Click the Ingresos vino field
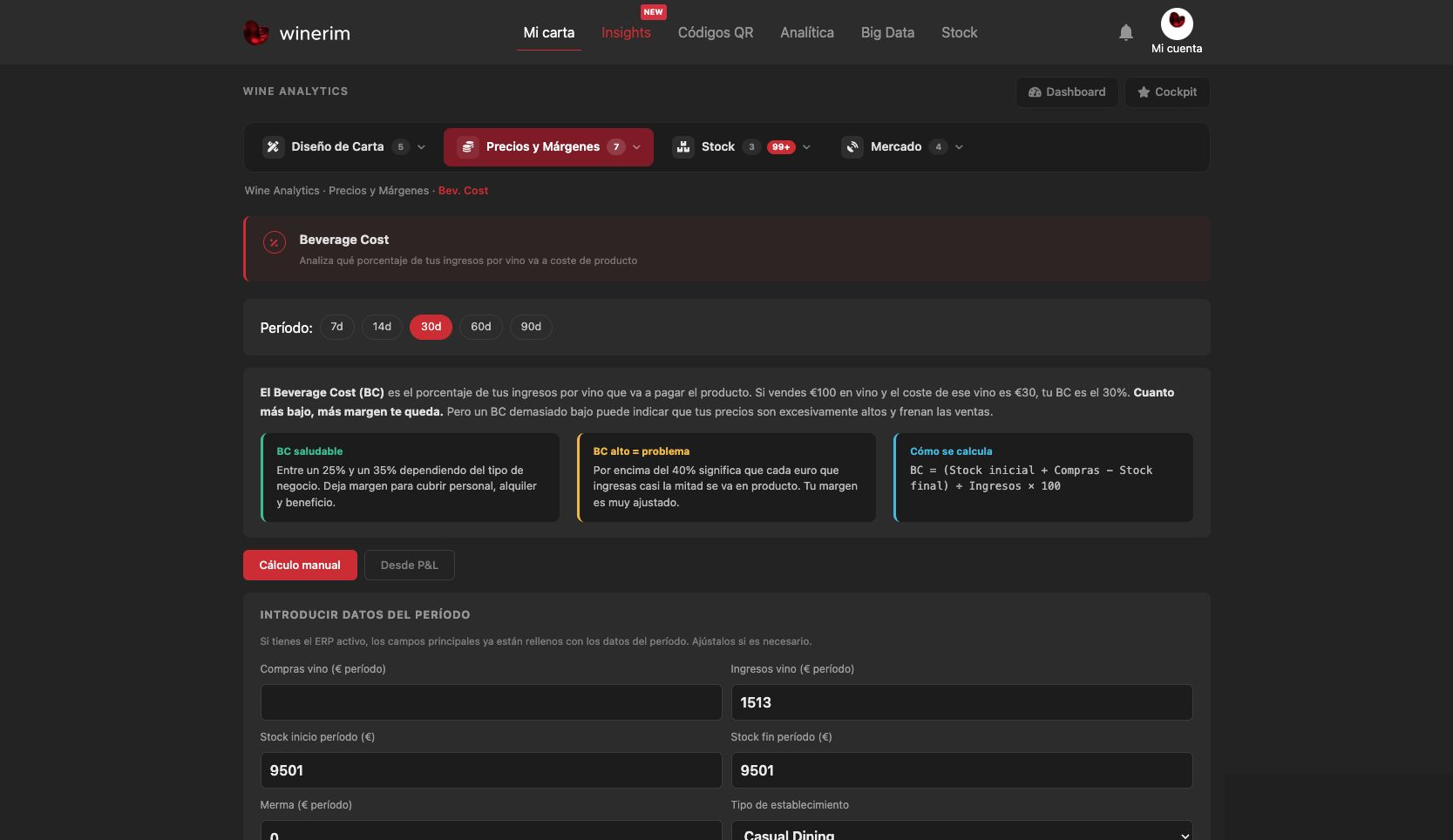 (x=961, y=702)
